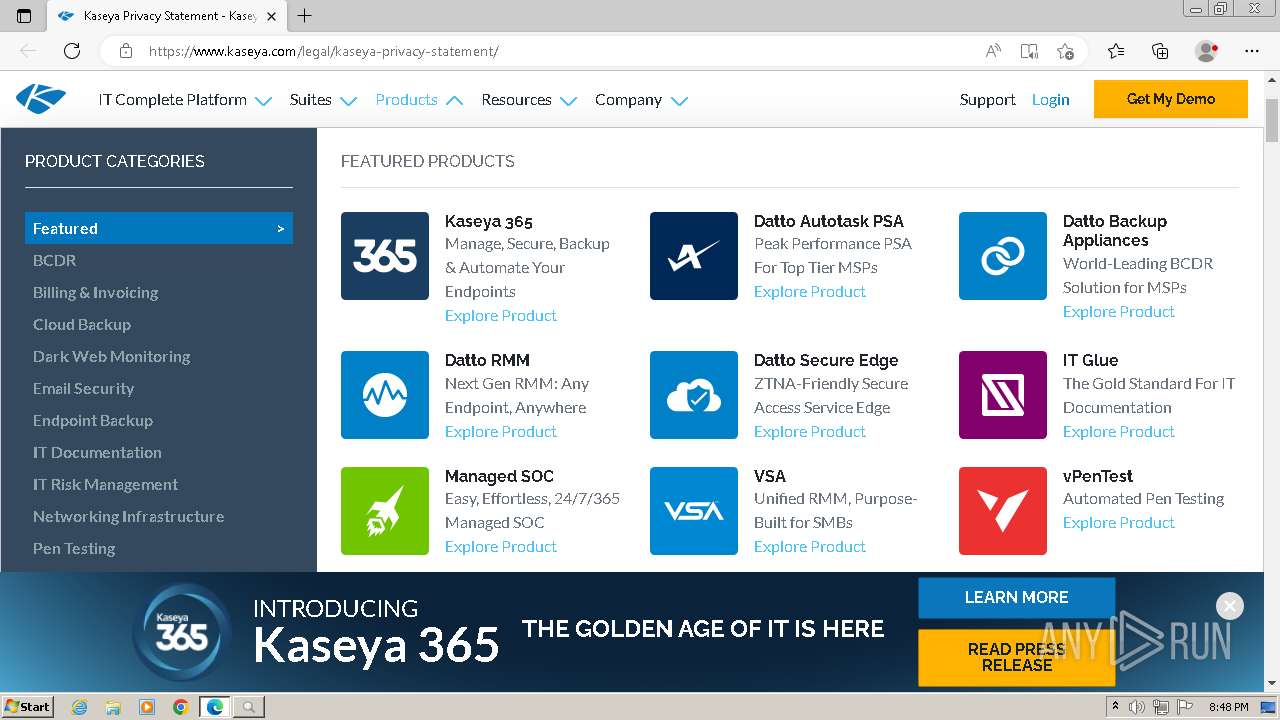Viewport: 1280px width, 720px height.
Task: Open the Kaseya 365 product icon
Action: [385, 256]
